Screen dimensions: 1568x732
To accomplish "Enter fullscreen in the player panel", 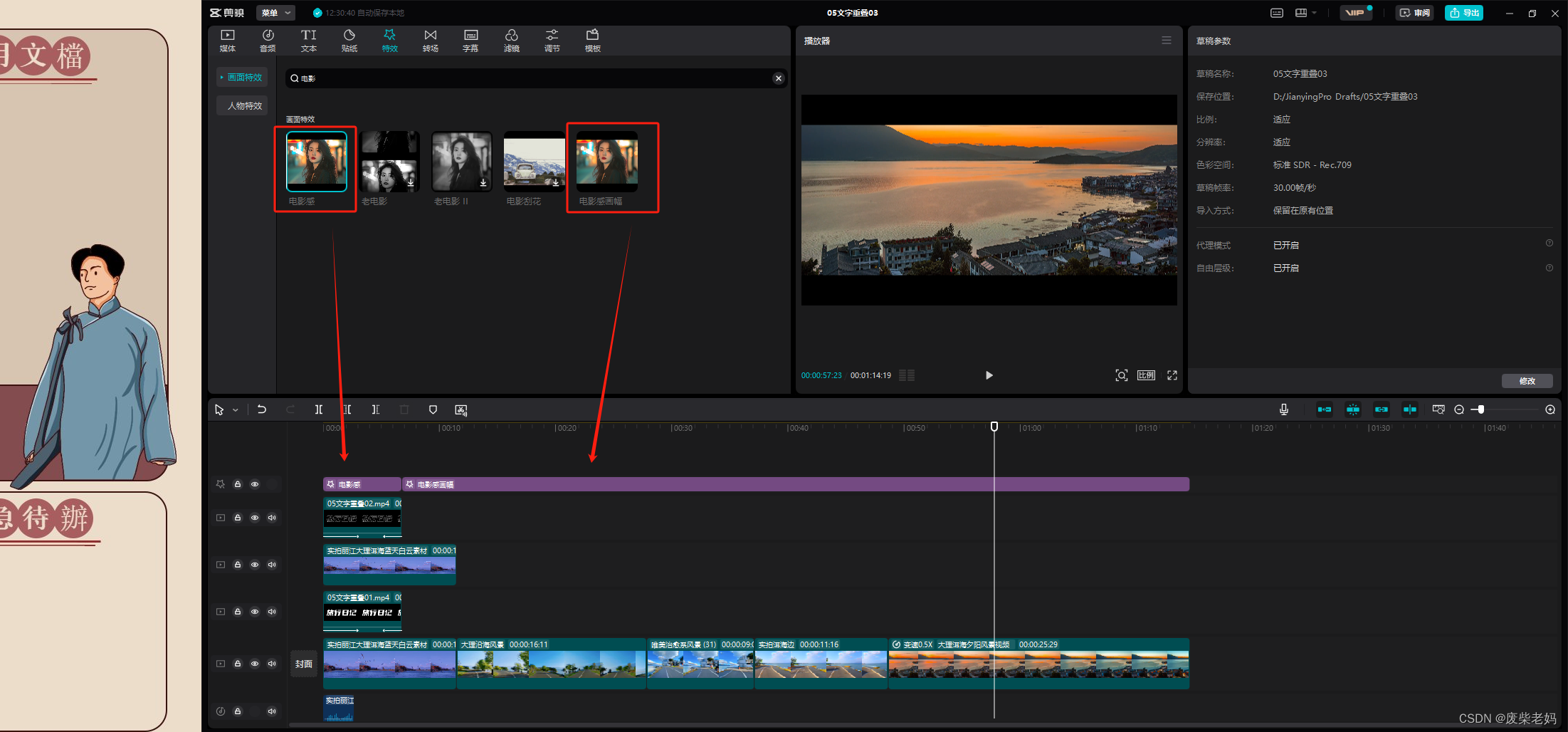I will [x=1172, y=375].
